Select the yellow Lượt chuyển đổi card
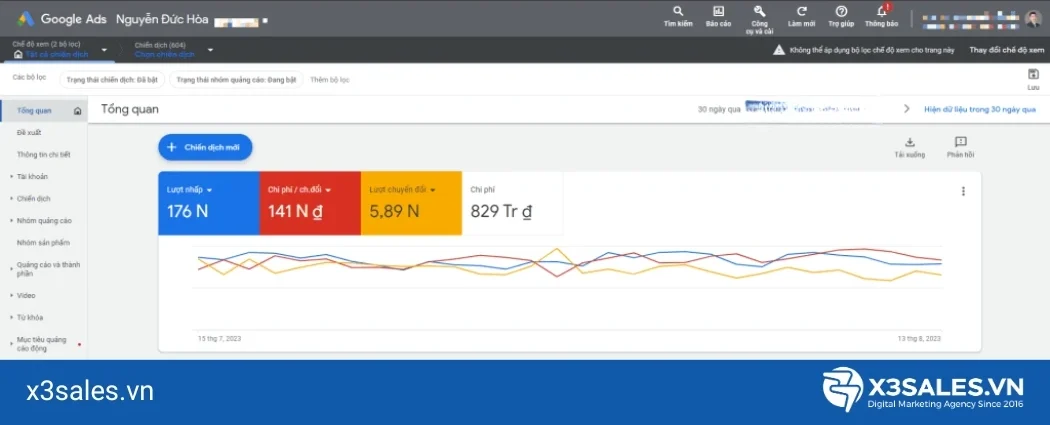 point(411,203)
